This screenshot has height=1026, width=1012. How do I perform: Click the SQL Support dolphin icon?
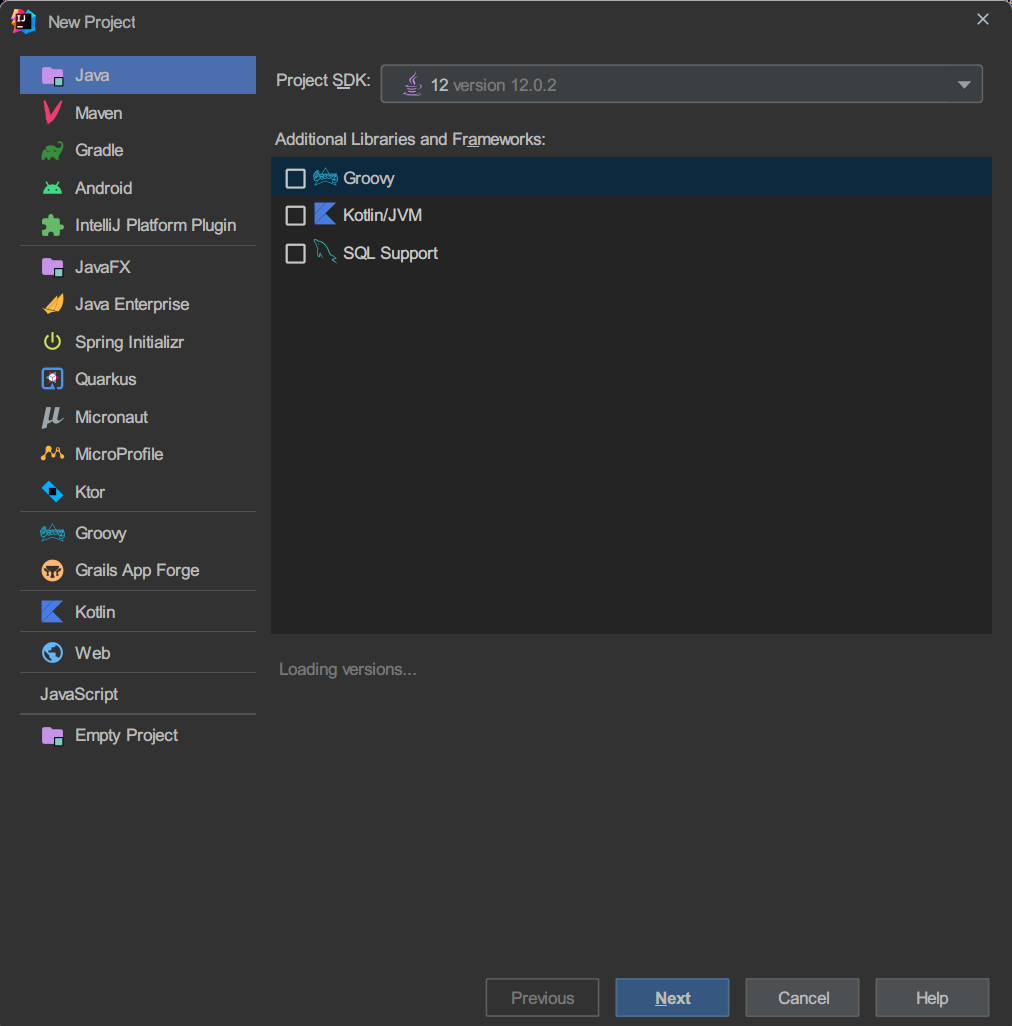click(325, 252)
